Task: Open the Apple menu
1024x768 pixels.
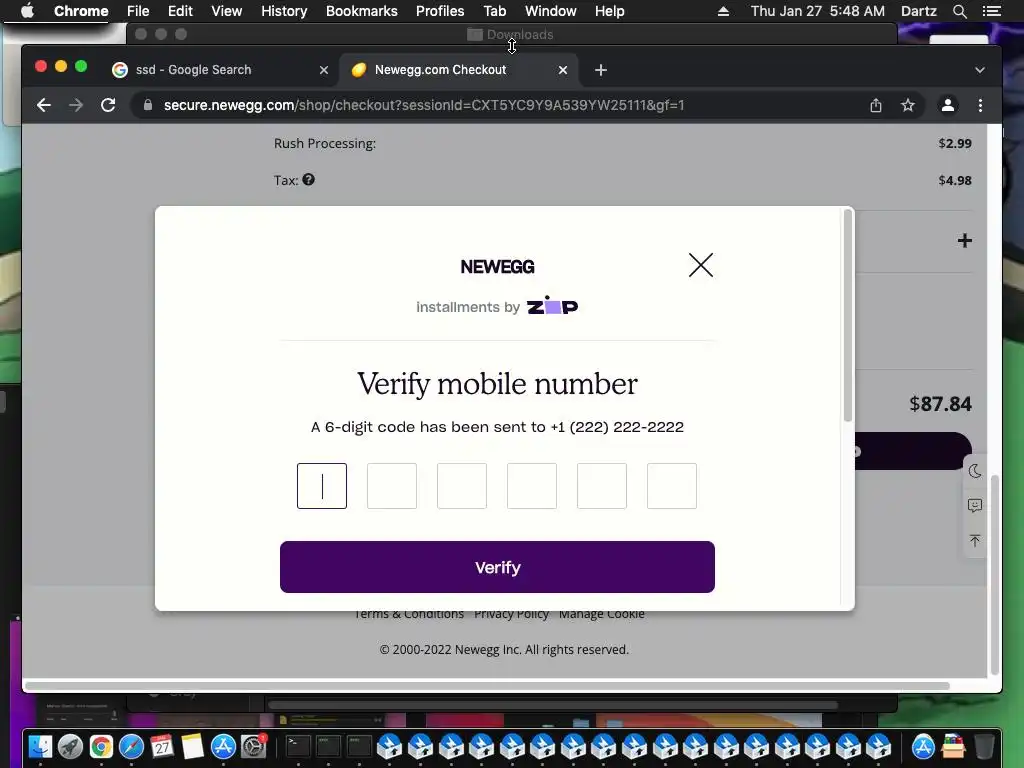Action: click(27, 11)
